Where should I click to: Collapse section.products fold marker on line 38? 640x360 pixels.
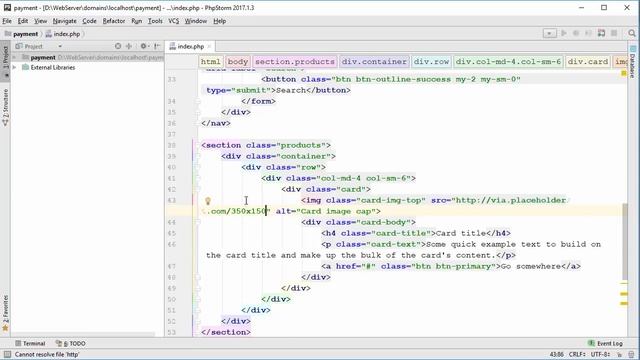198,145
